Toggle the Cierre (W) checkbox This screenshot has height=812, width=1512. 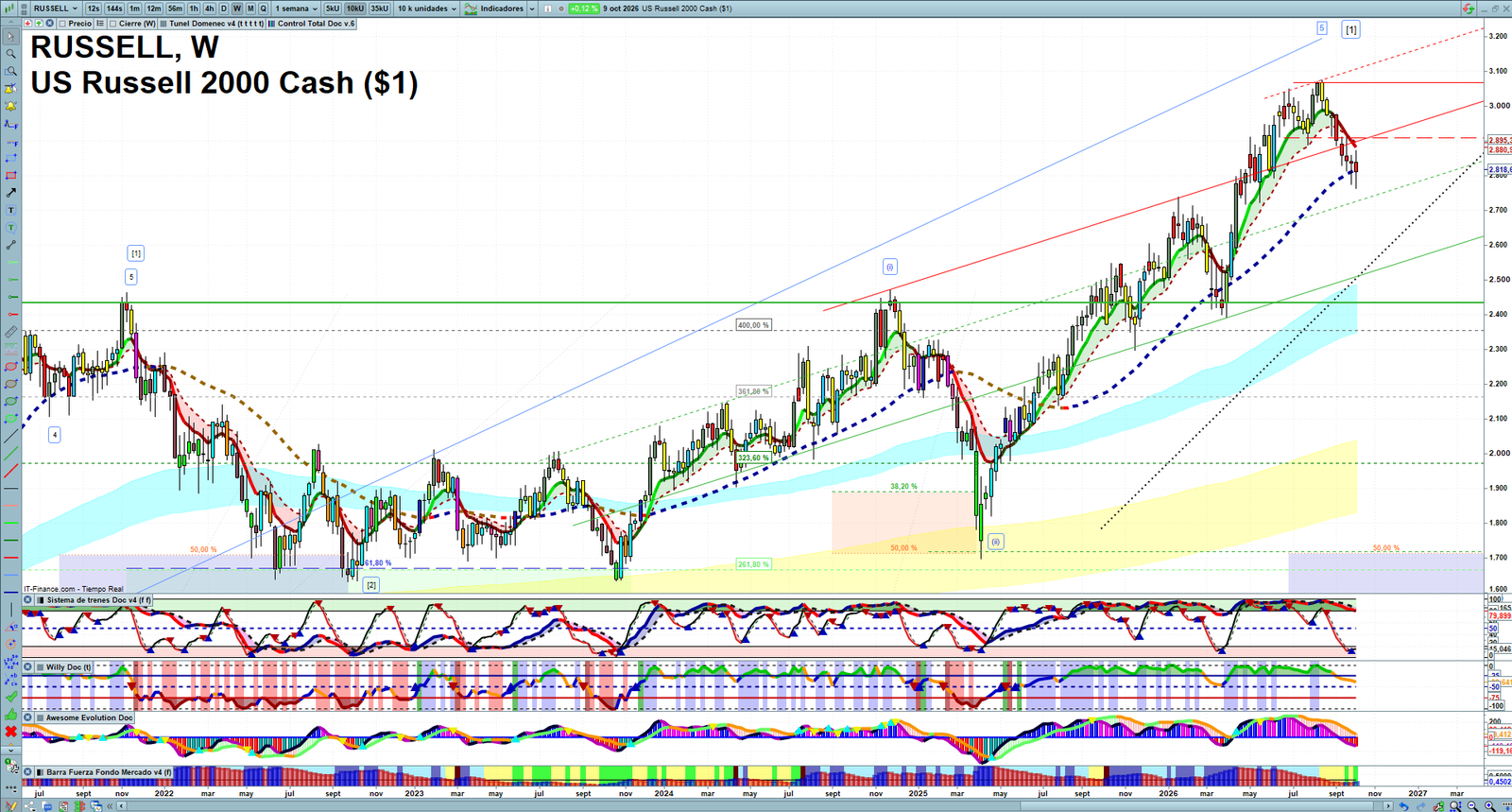pos(113,24)
